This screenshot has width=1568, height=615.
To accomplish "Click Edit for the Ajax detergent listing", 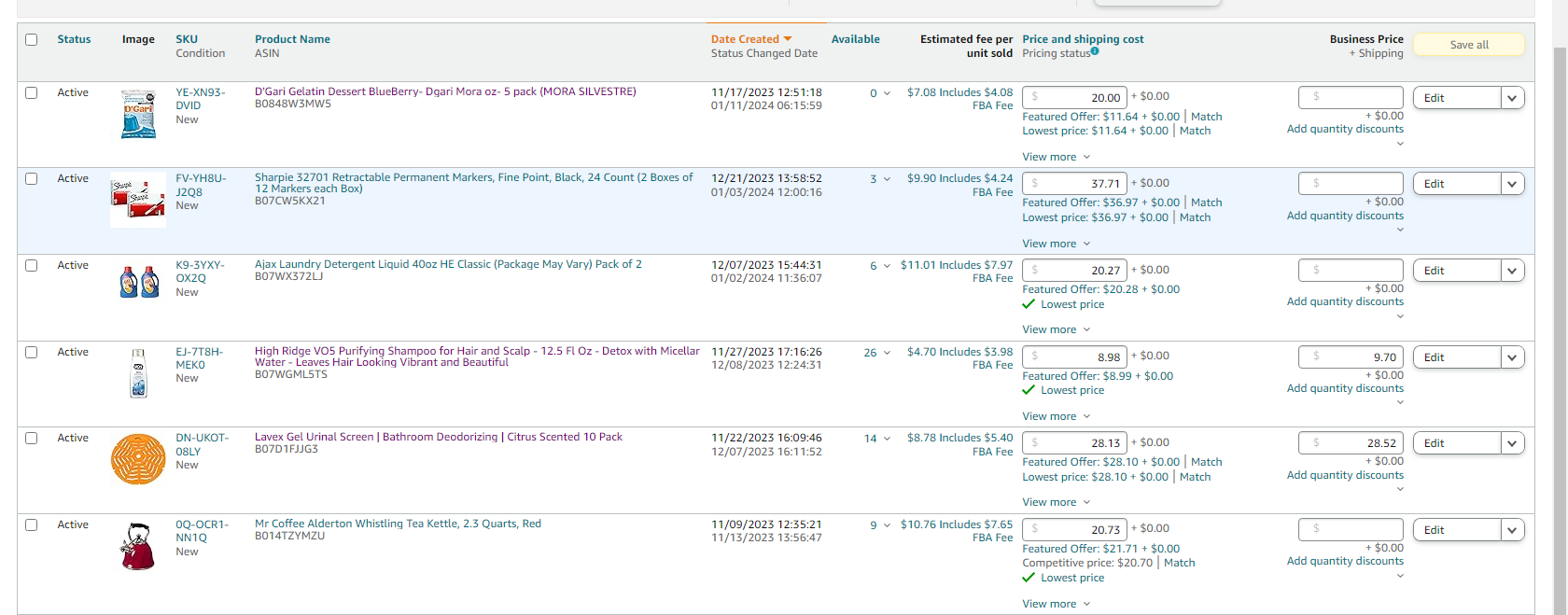I will click(x=1457, y=271).
